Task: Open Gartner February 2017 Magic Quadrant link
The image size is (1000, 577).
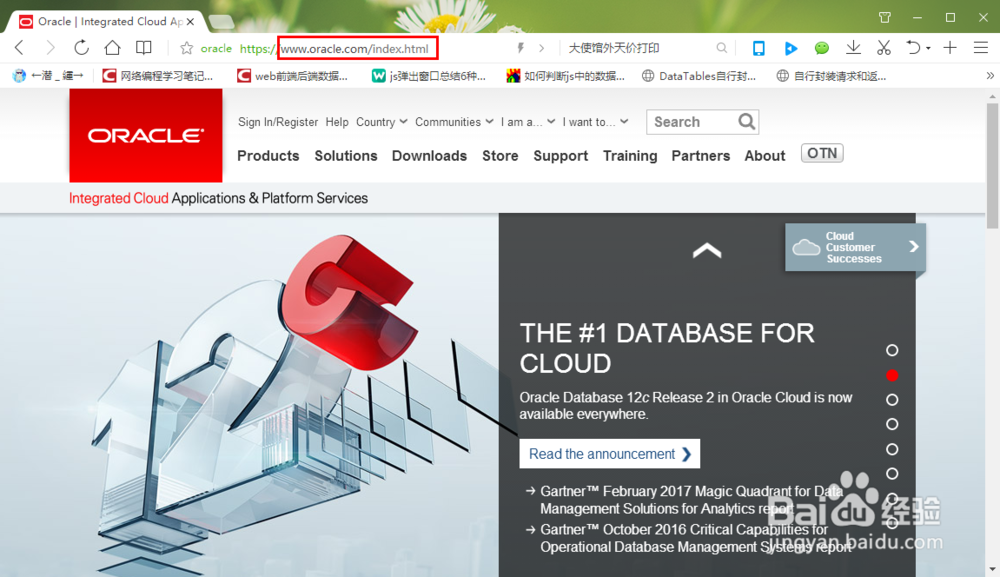Action: (692, 500)
